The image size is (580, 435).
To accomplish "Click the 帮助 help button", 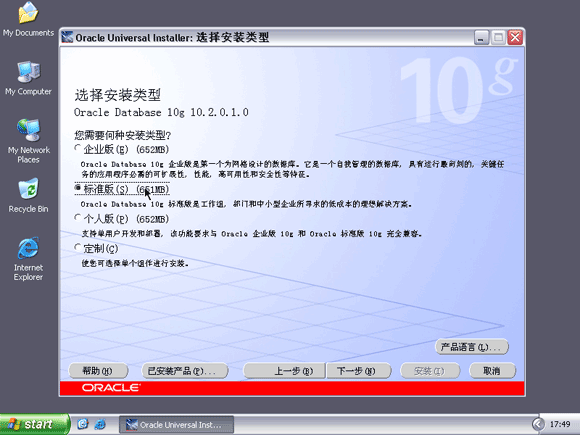I will (x=98, y=371).
